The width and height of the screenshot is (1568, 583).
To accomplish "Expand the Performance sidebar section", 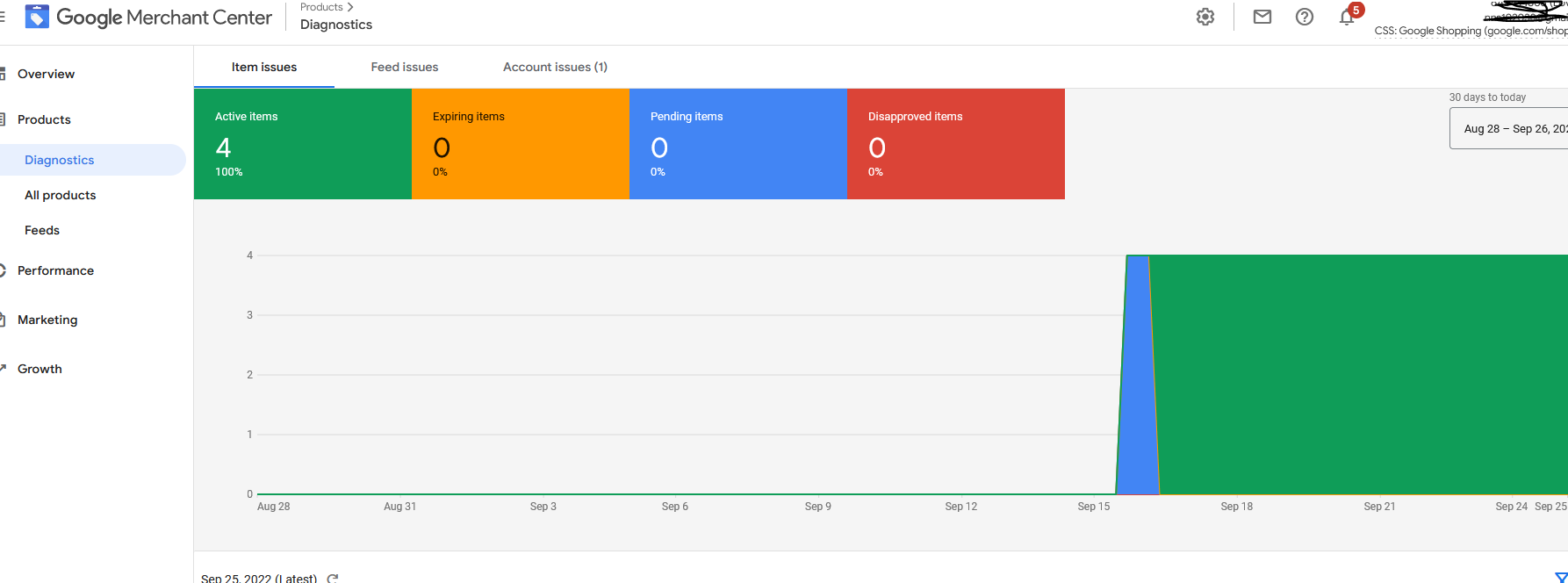I will click(x=55, y=270).
